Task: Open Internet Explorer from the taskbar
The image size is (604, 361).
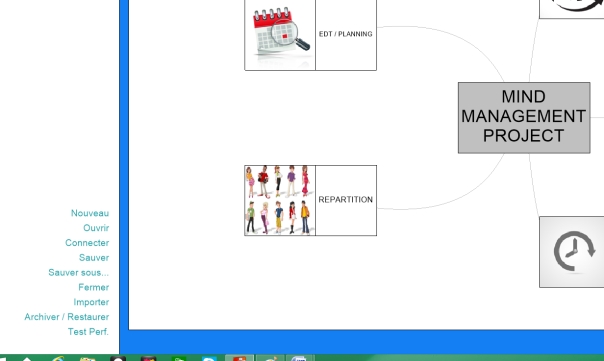Action: 58,359
